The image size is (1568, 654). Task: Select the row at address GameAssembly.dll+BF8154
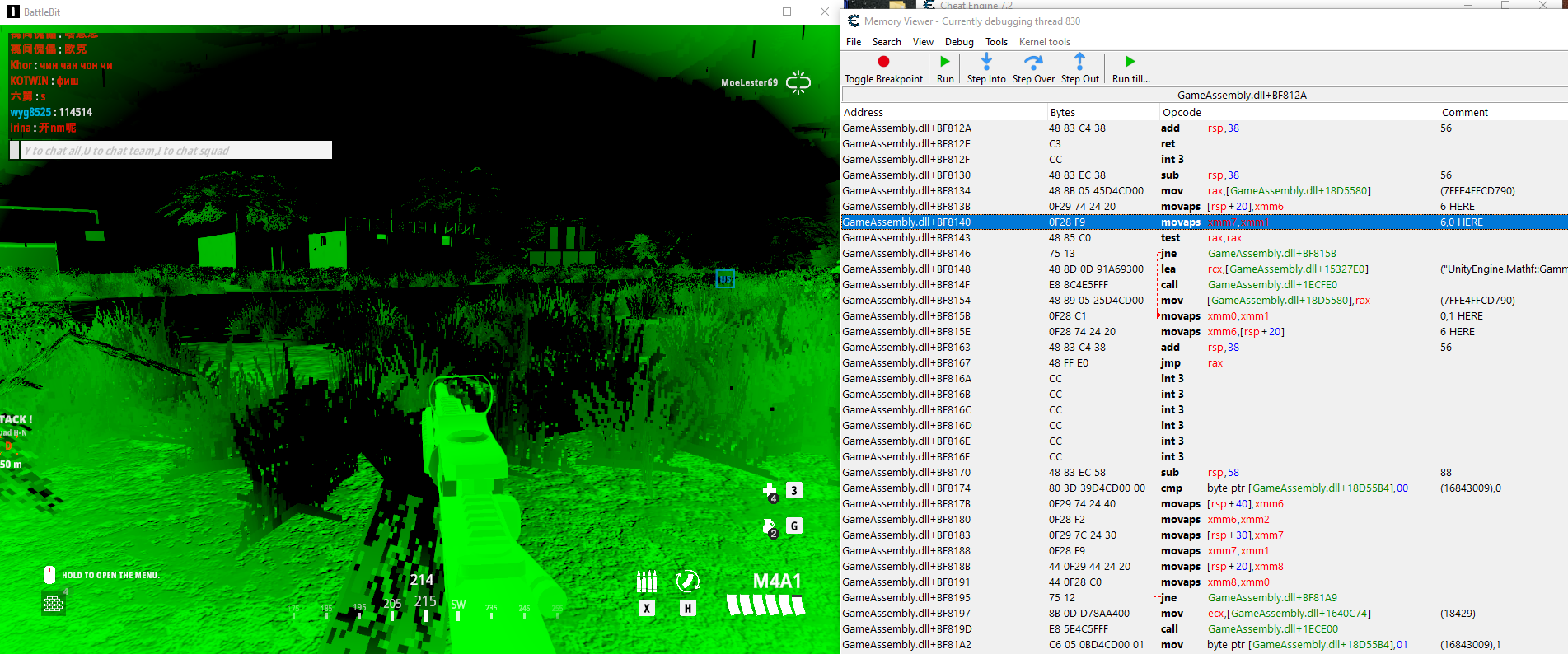click(1205, 301)
